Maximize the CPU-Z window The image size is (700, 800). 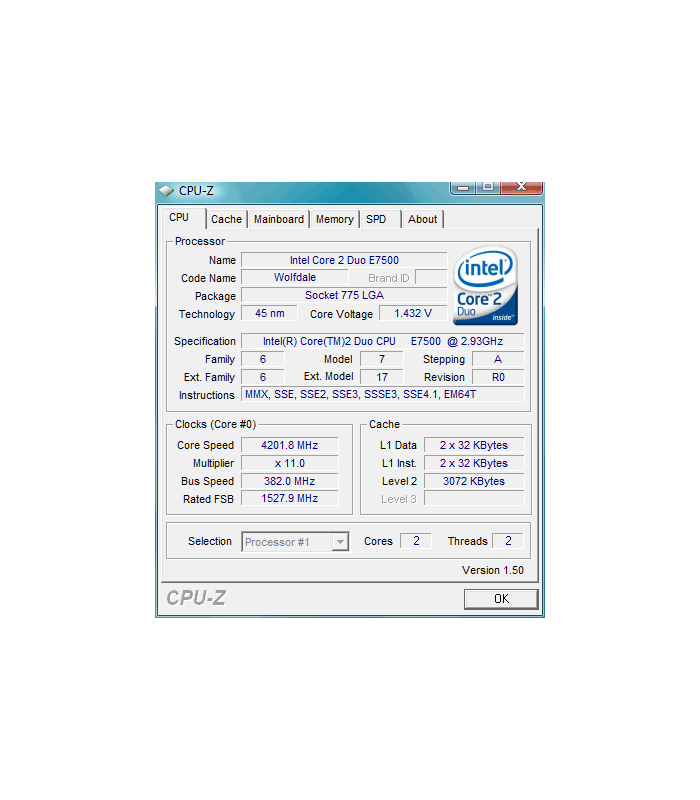tap(488, 187)
